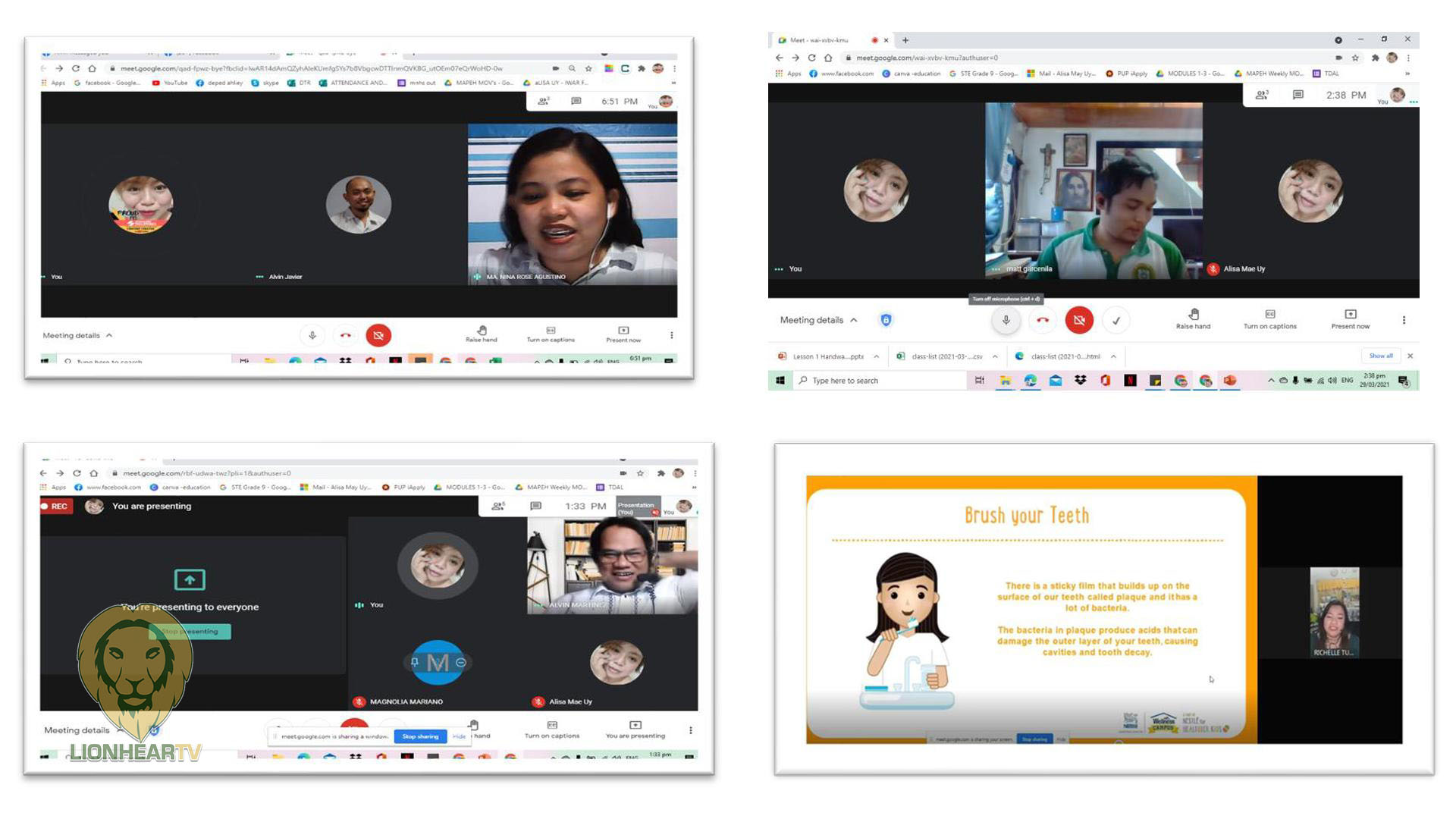This screenshot has height=819, width=1456.
Task: Raise hand in the 2:38 PM meeting
Action: pos(1193,318)
